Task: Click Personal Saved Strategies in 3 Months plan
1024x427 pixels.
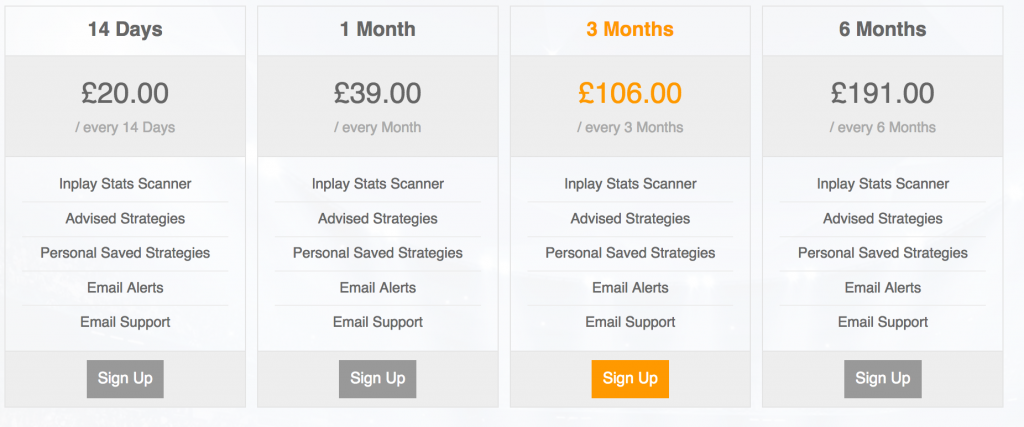Action: tap(630, 253)
